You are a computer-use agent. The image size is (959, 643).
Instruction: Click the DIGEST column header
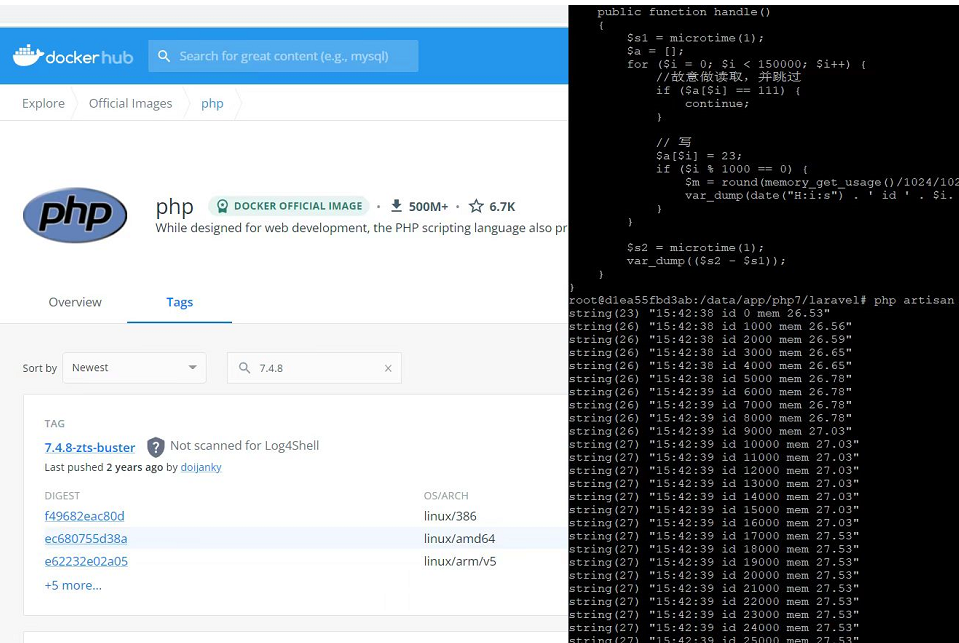(x=62, y=496)
